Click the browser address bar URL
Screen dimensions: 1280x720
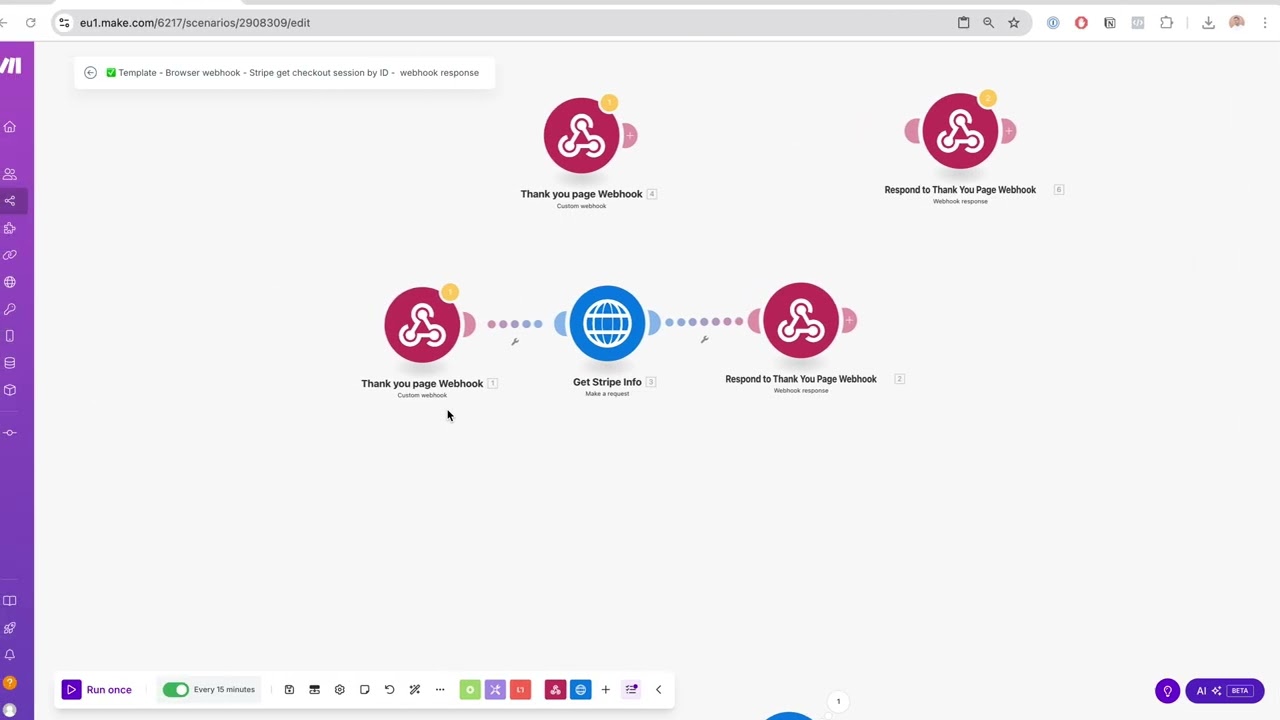coord(195,22)
